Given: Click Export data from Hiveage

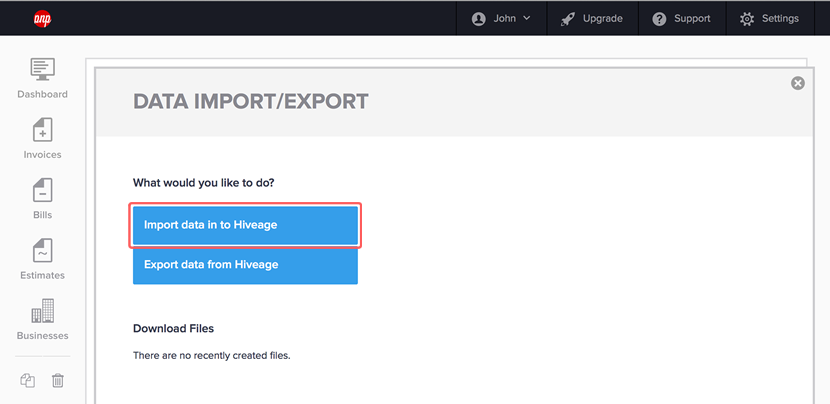Looking at the screenshot, I should tap(245, 264).
